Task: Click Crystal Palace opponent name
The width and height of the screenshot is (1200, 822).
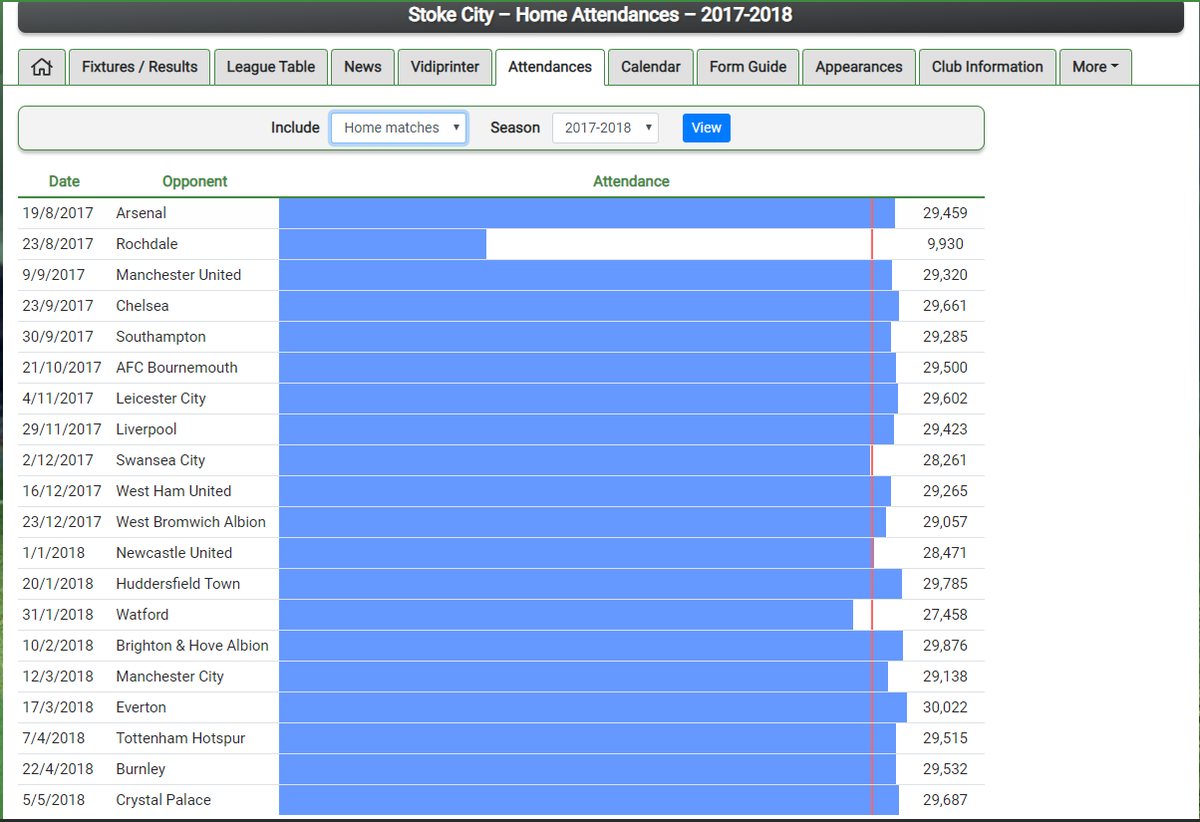Action: (x=163, y=800)
